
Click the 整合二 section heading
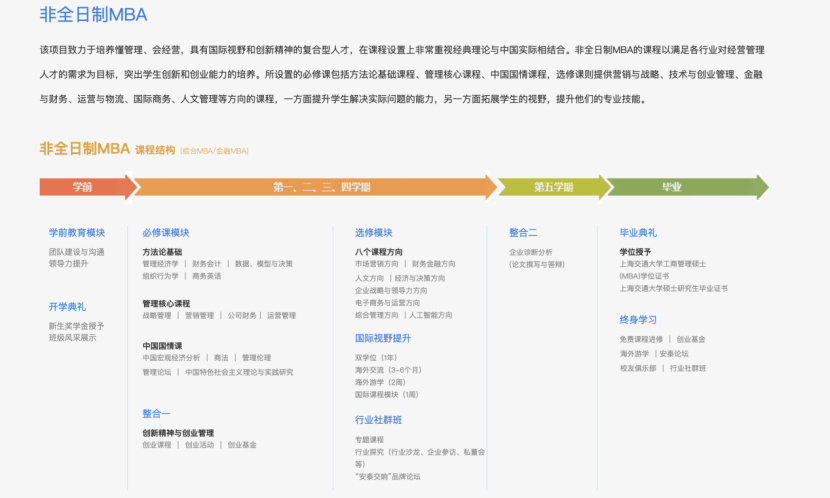(x=523, y=233)
